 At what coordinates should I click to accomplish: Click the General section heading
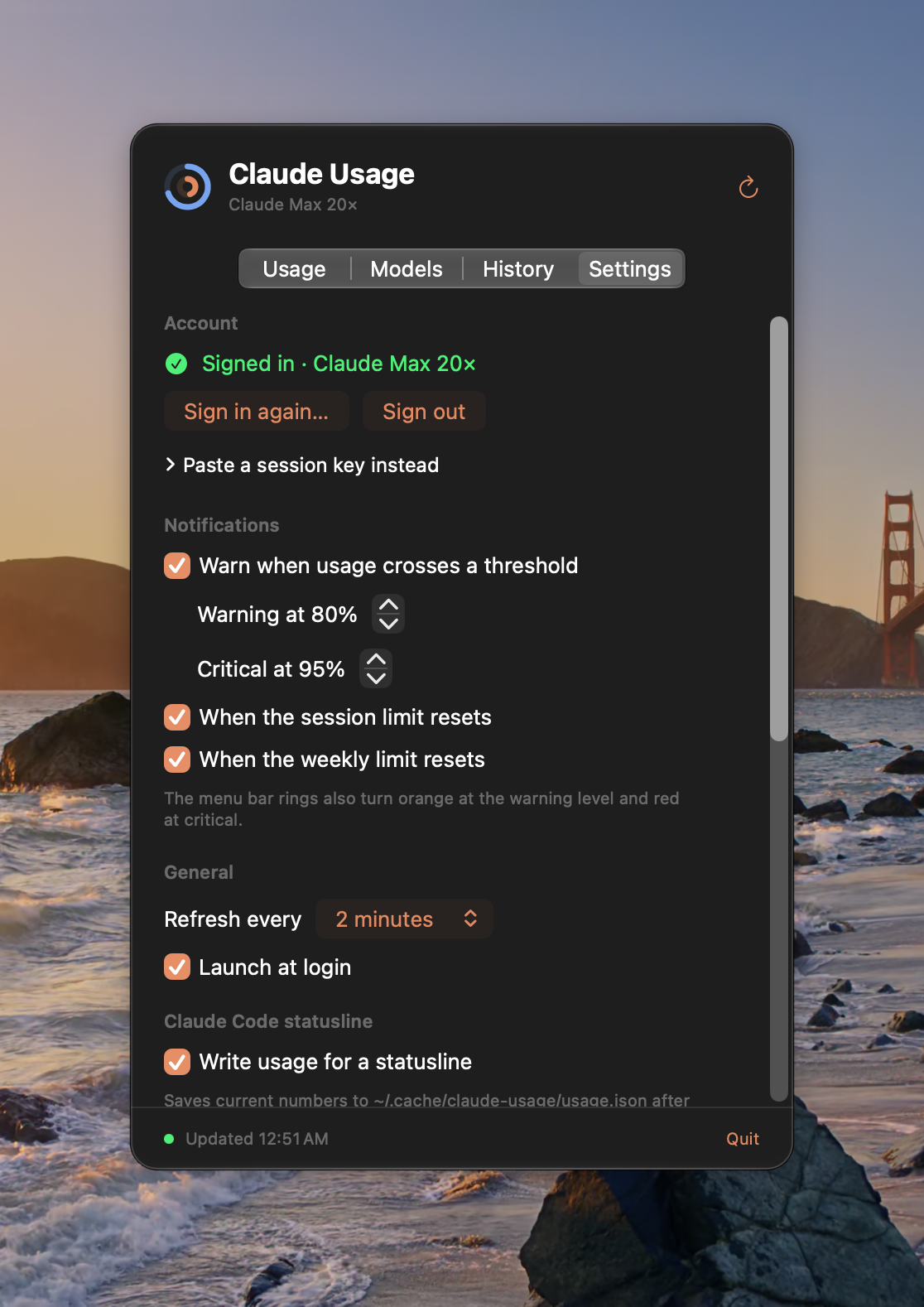pos(199,872)
